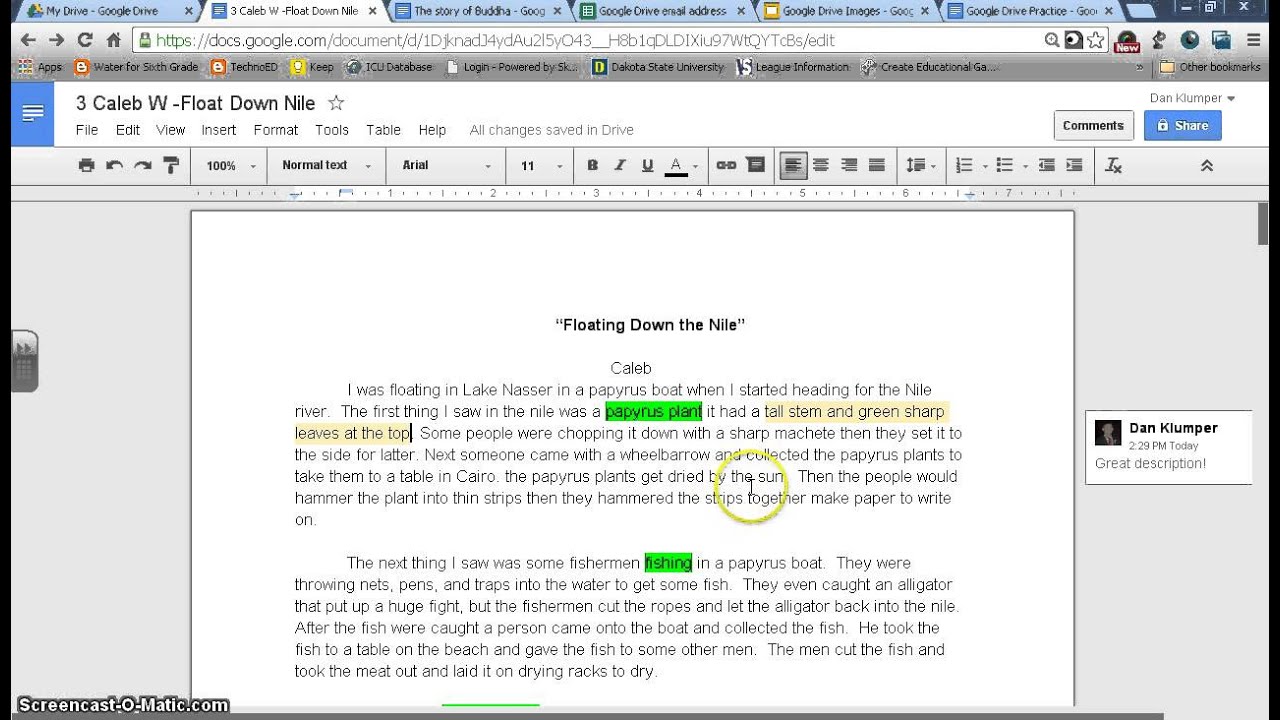
Task: Add a comment using toolbar icon
Action: (755, 166)
